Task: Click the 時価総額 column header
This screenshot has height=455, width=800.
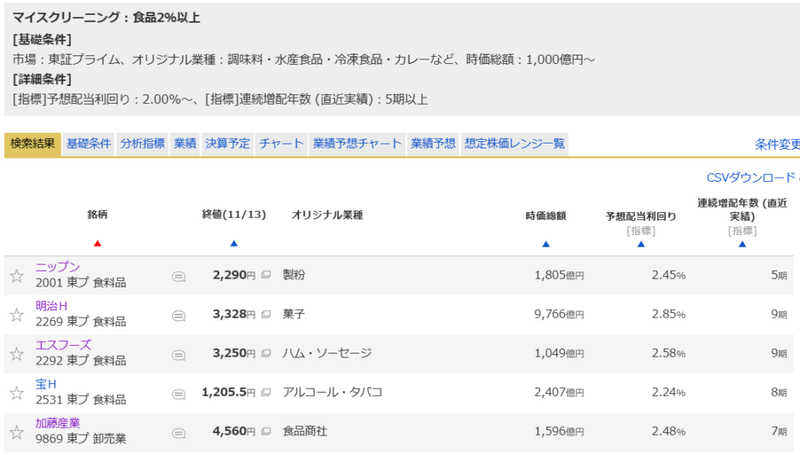Action: tap(546, 216)
